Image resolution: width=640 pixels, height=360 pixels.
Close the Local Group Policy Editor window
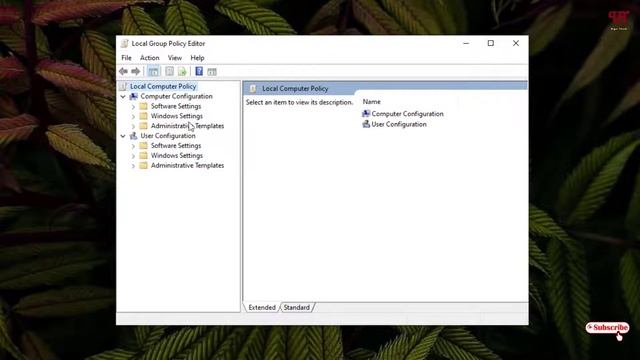point(516,43)
